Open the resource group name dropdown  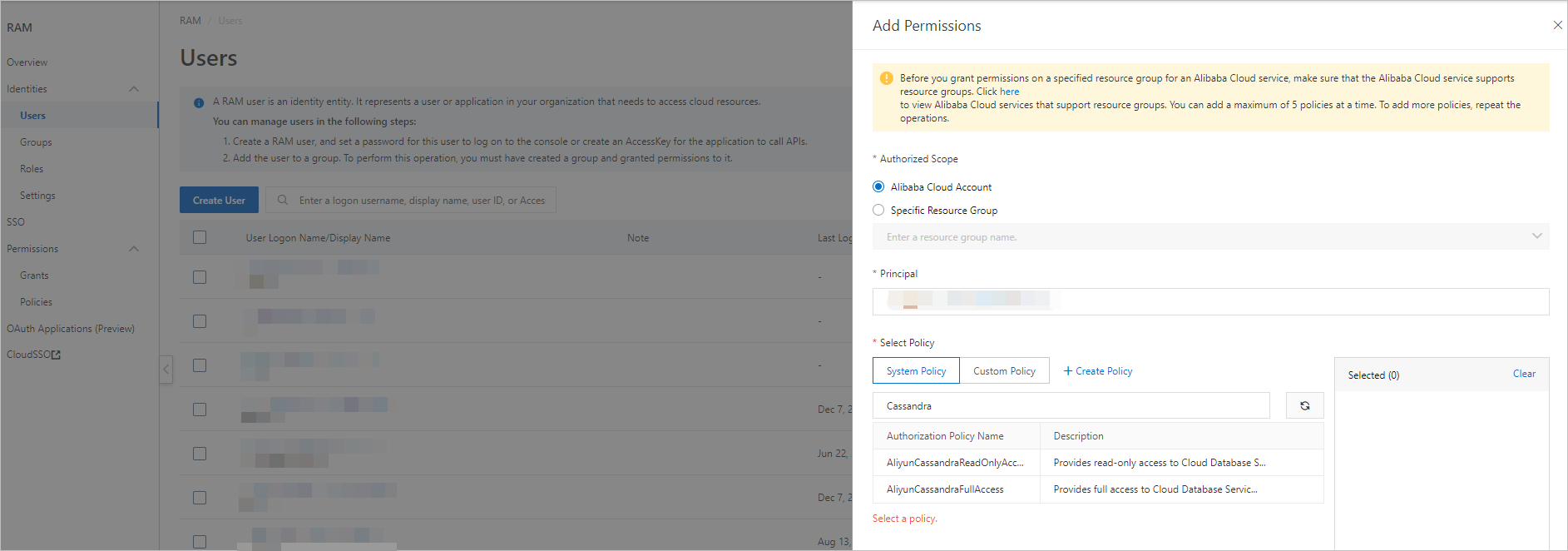click(x=1536, y=237)
